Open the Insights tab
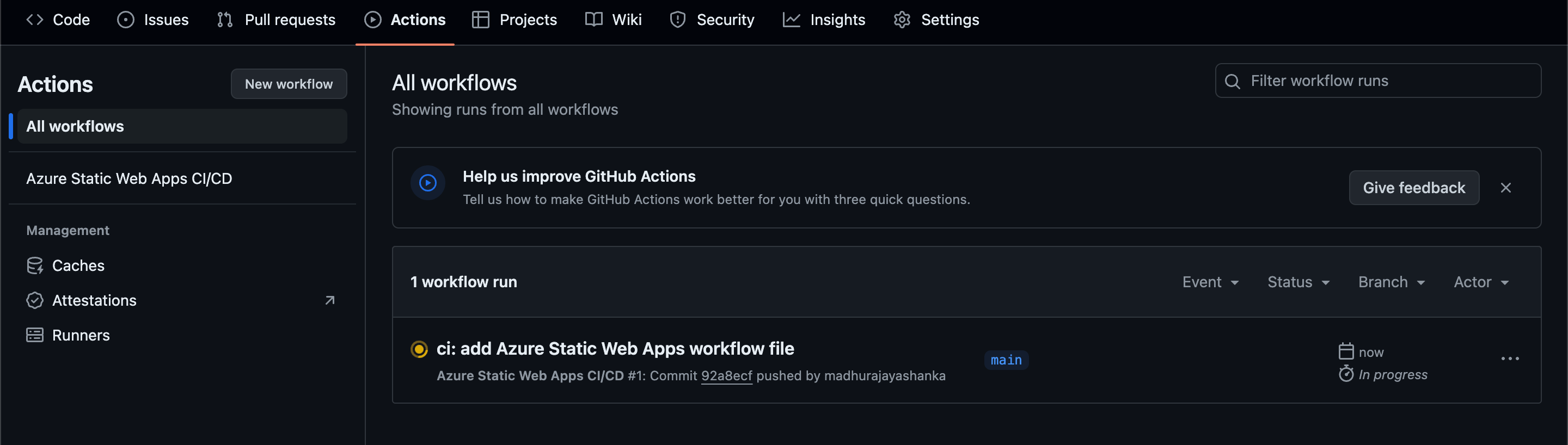The image size is (1568, 445). [824, 20]
